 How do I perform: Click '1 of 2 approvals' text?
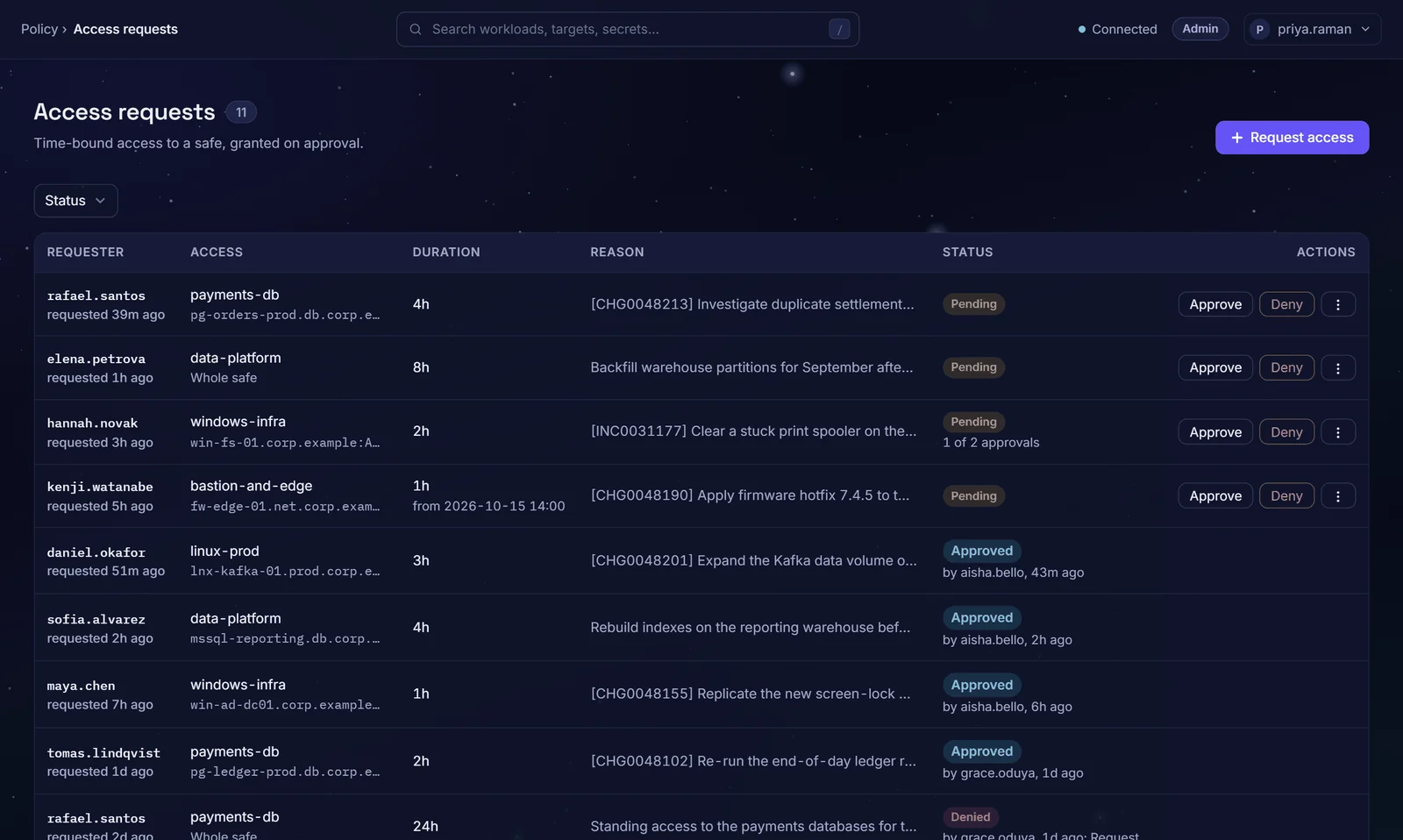pos(991,443)
